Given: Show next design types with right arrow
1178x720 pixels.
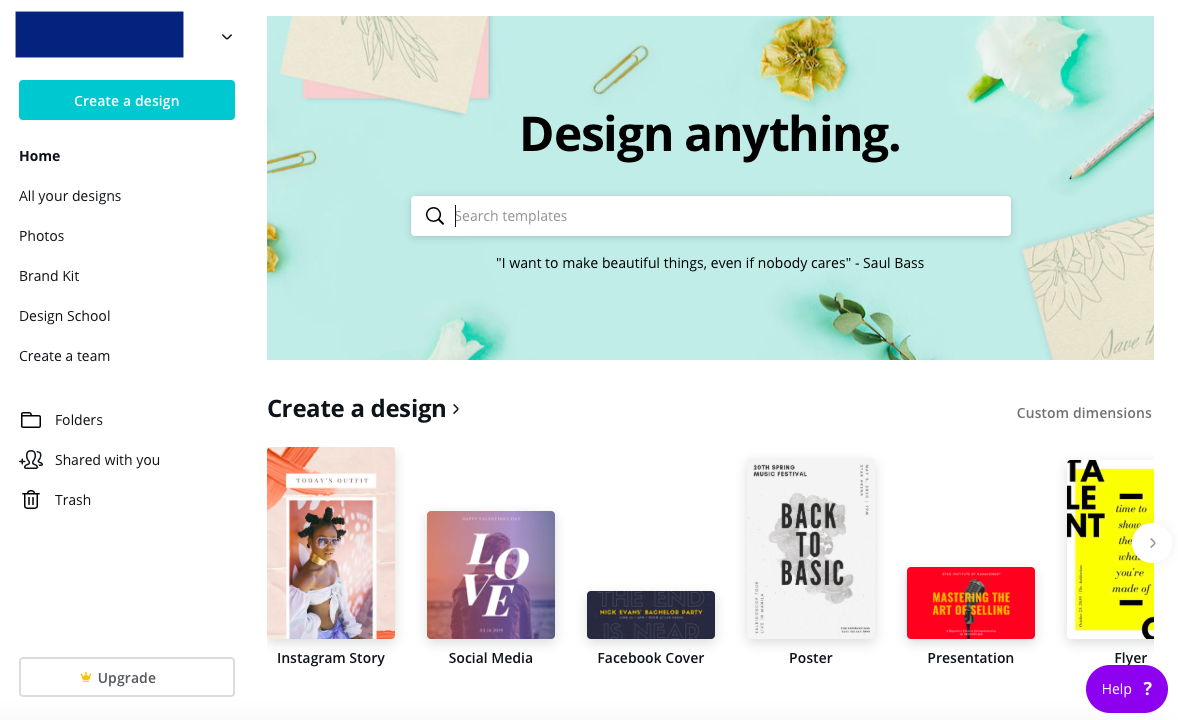Looking at the screenshot, I should coord(1152,543).
